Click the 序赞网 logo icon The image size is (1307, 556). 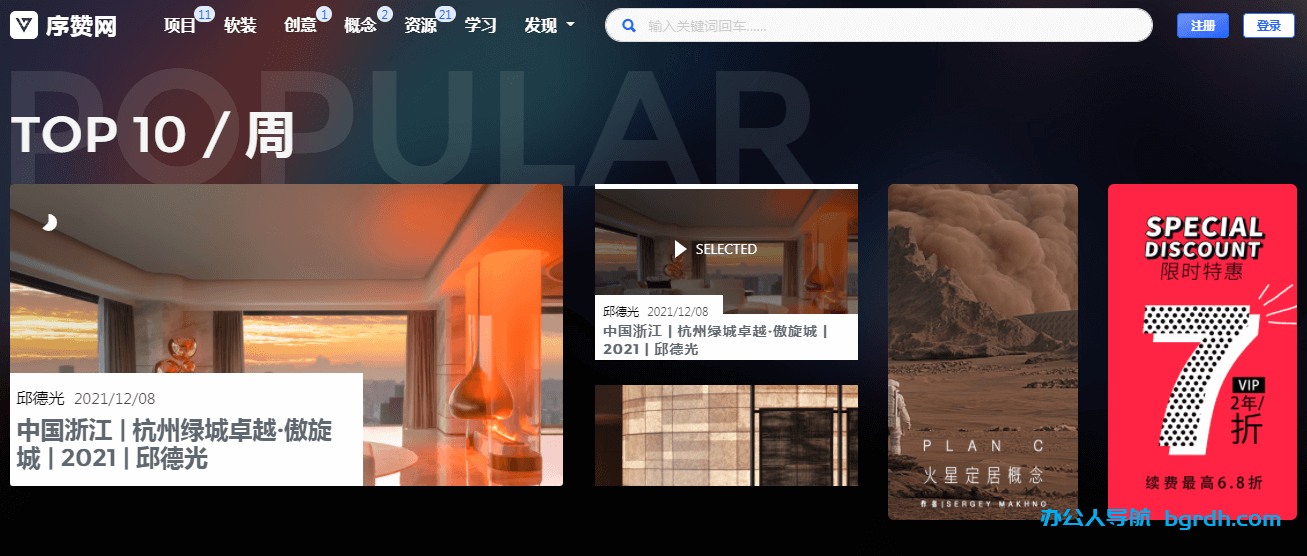[24, 26]
